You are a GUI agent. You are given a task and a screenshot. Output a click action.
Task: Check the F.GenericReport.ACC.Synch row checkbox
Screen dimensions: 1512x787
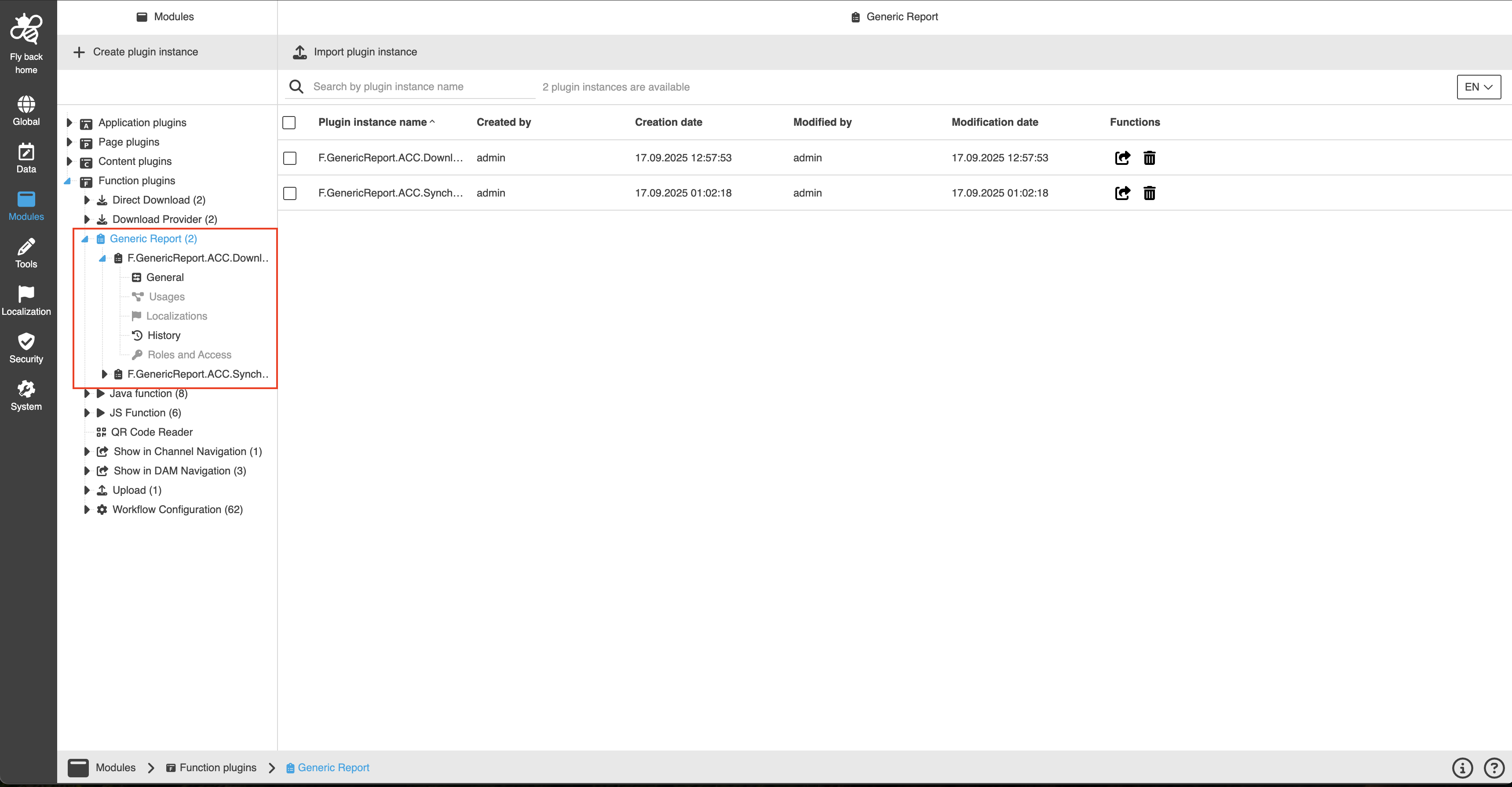point(289,193)
